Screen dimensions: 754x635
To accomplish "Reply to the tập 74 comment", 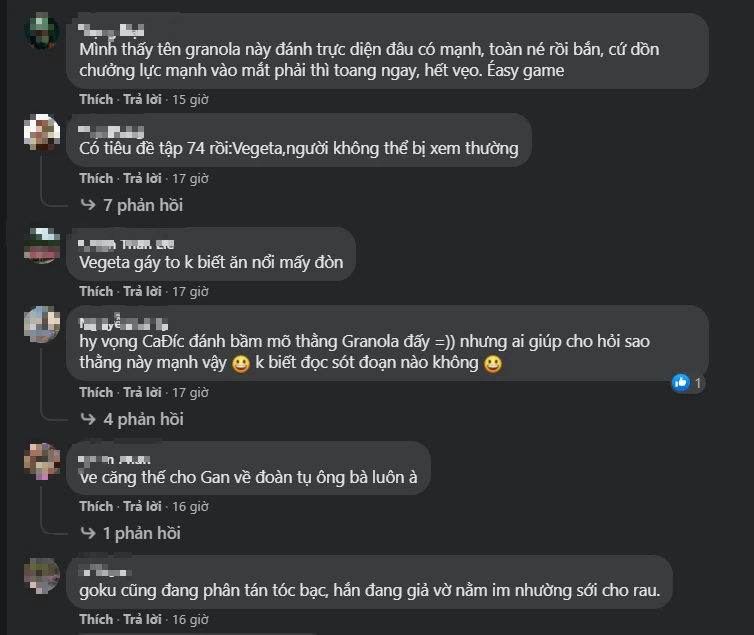I will pos(142,178).
